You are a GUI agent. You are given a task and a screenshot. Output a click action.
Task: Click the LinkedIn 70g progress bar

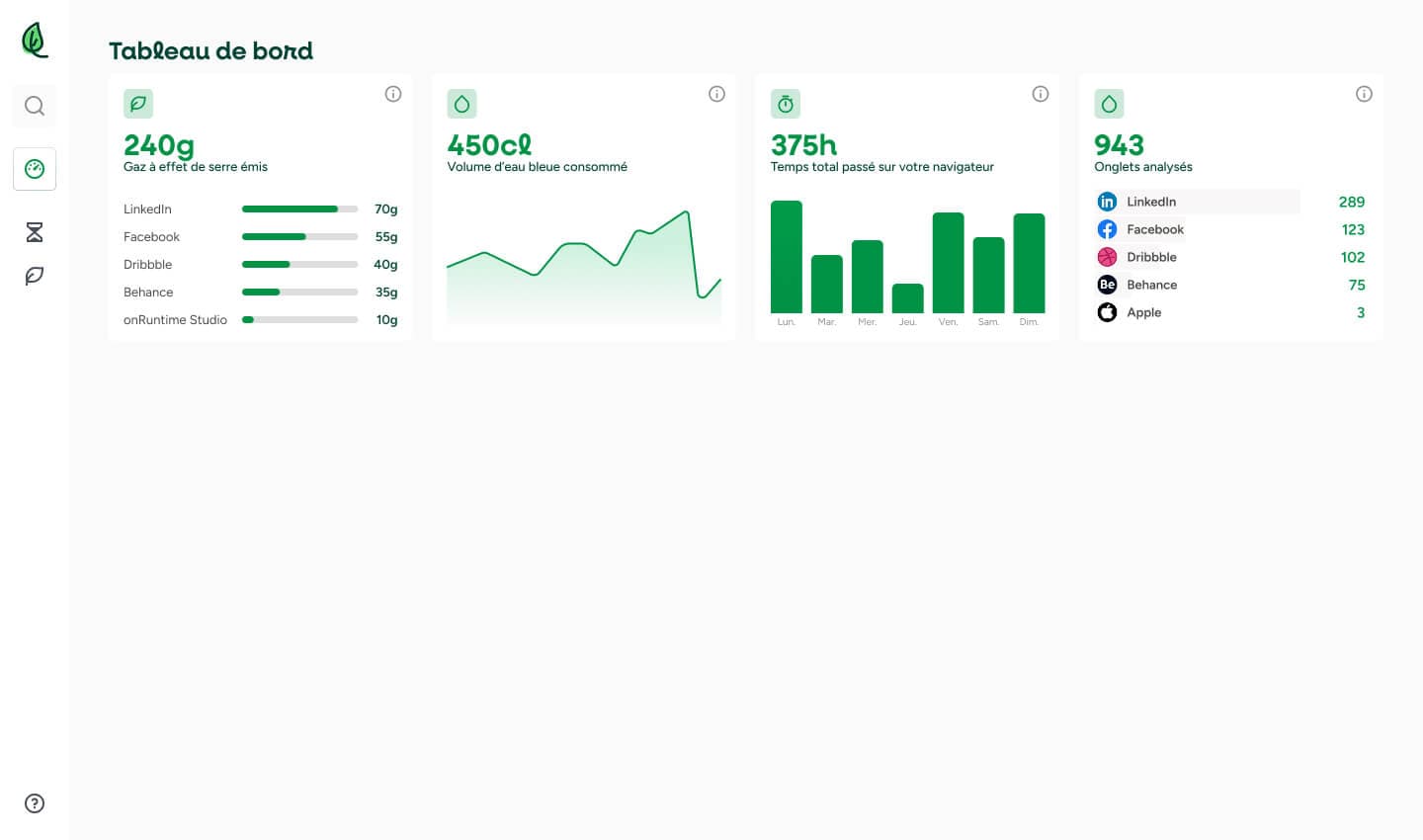(299, 209)
